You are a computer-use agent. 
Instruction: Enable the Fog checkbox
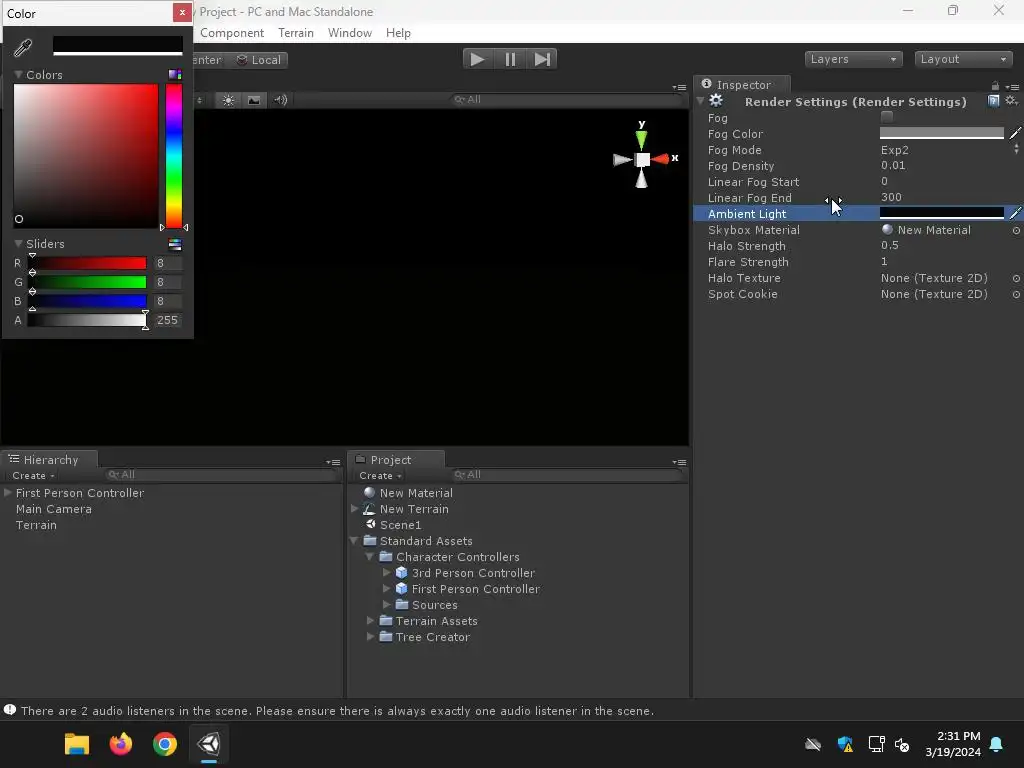point(886,118)
